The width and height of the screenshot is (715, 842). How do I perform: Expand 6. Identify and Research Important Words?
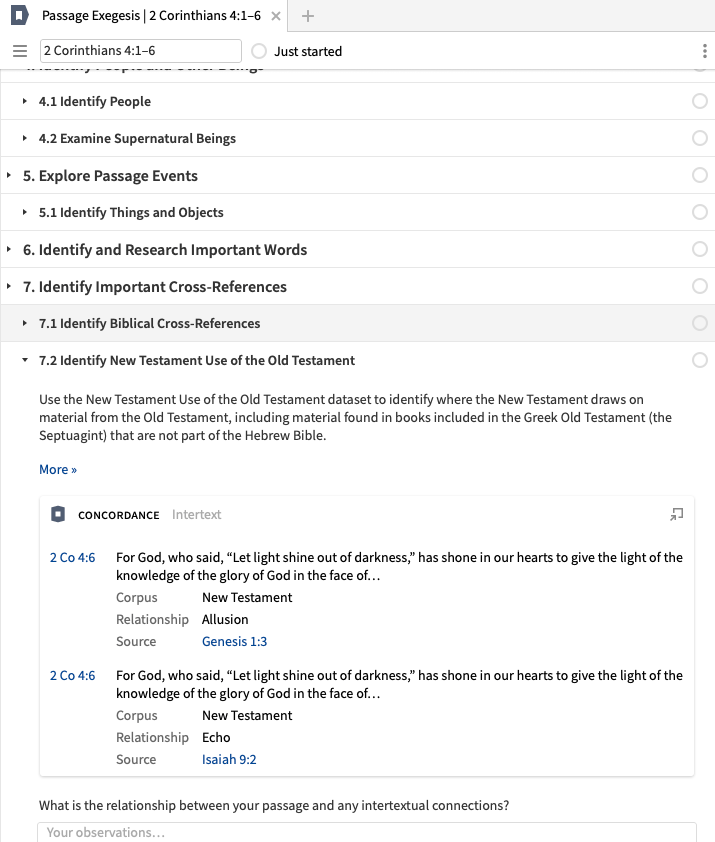(x=9, y=250)
